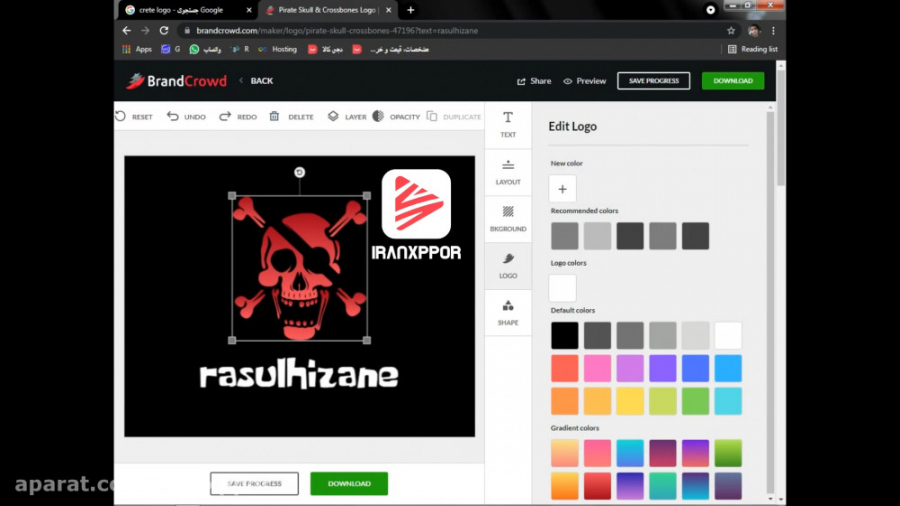
Task: Open the Text panel in sidebar
Action: 508,124
